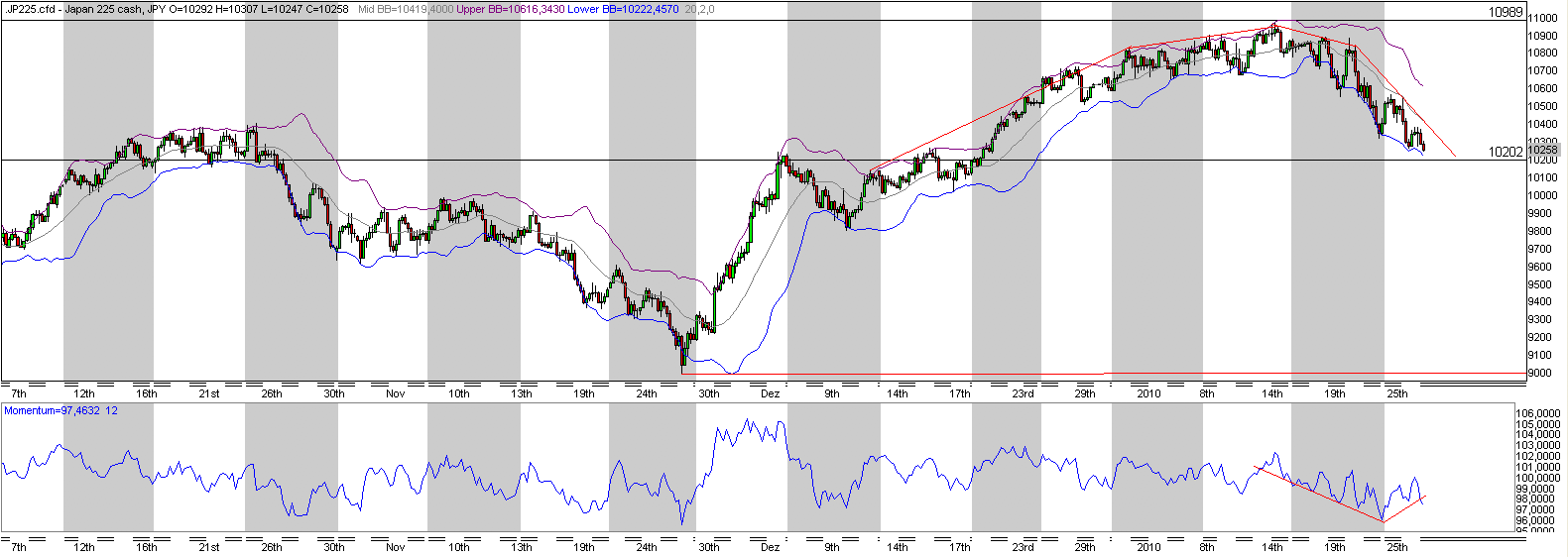Viewport: 1568px width, 557px height.
Task: Select the 10989 horizontal line label
Action: pos(1506,12)
